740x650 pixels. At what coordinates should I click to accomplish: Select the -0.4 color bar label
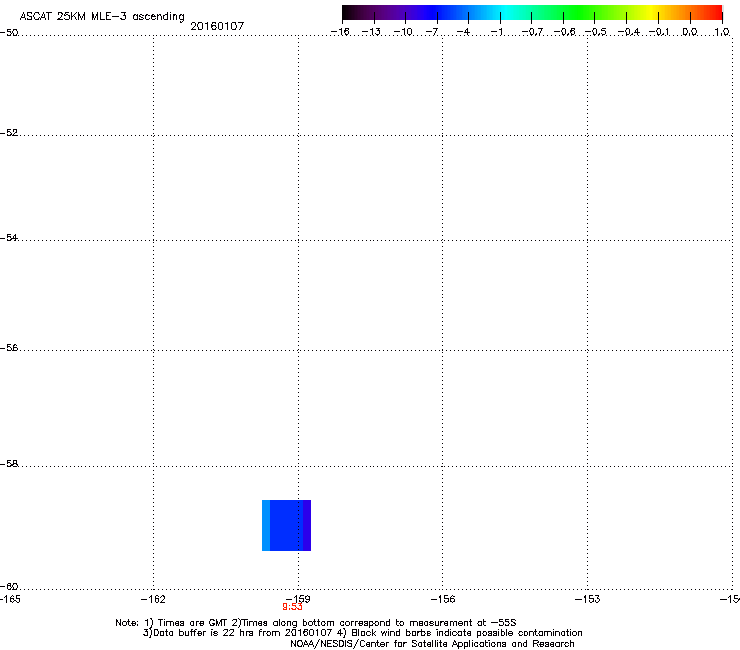click(x=629, y=32)
